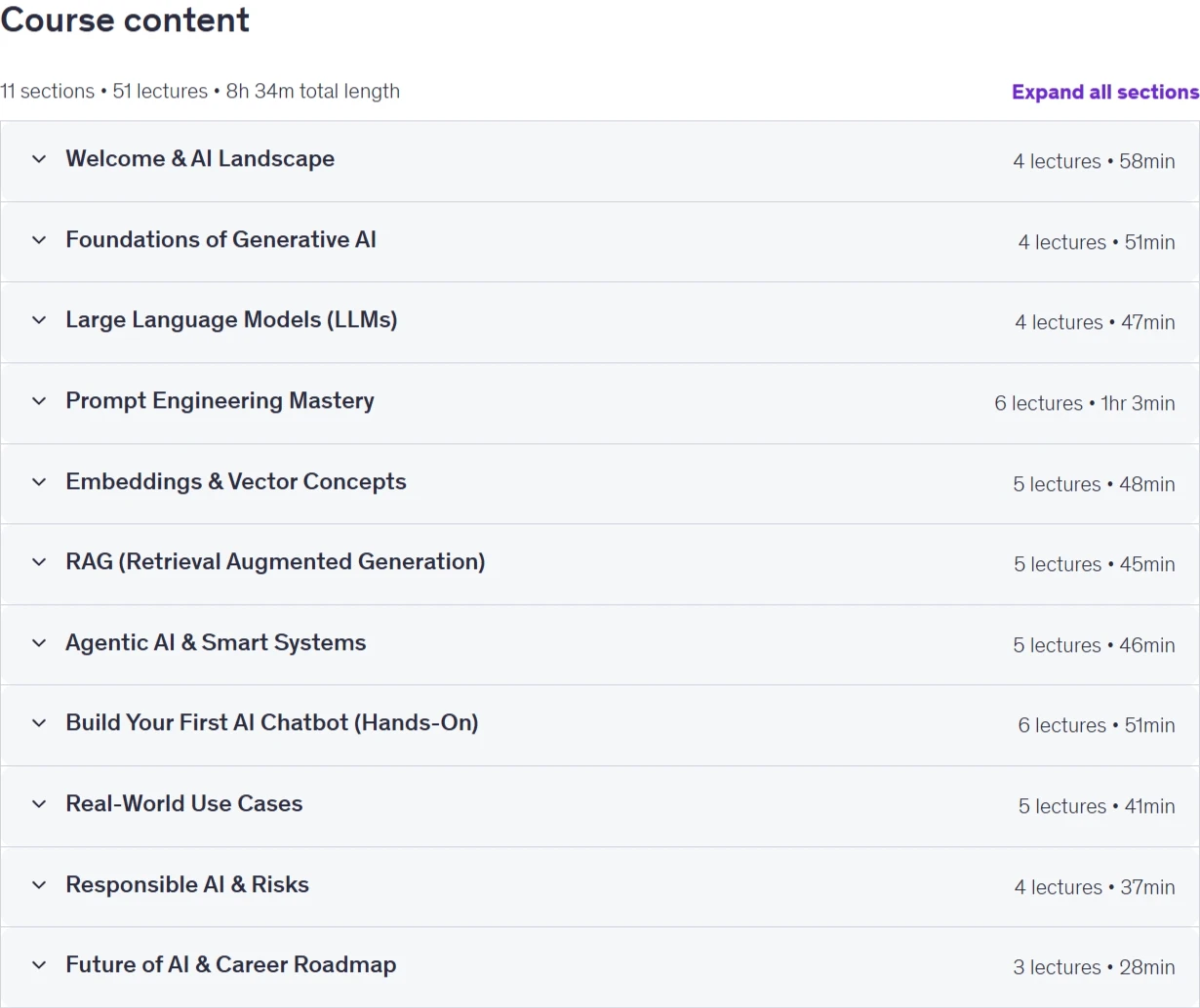Screen dimensions: 1200x1008
Task: Expand chevron beside Foundations of Generative AI
Action: coord(39,240)
